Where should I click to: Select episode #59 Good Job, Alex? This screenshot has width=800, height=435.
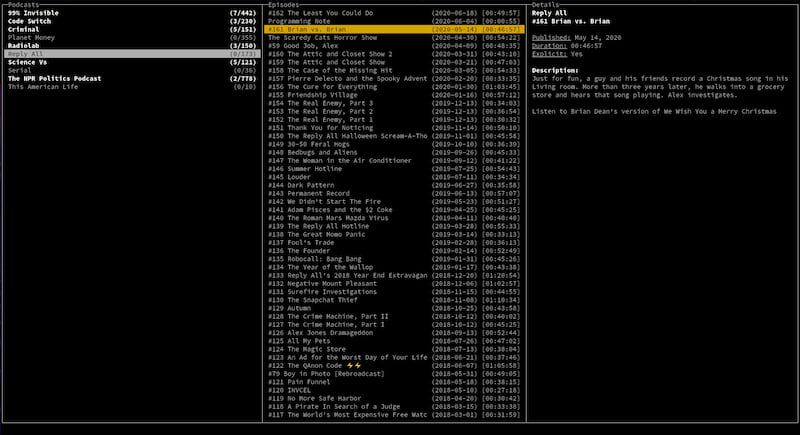pyautogui.click(x=394, y=45)
